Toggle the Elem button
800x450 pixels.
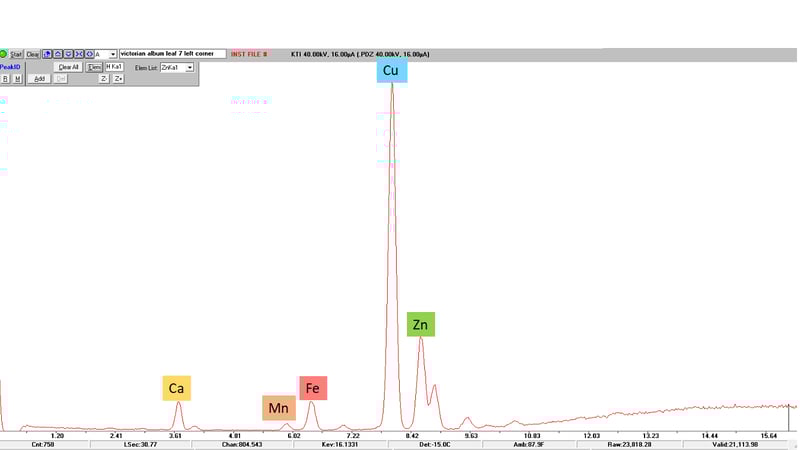[94, 67]
